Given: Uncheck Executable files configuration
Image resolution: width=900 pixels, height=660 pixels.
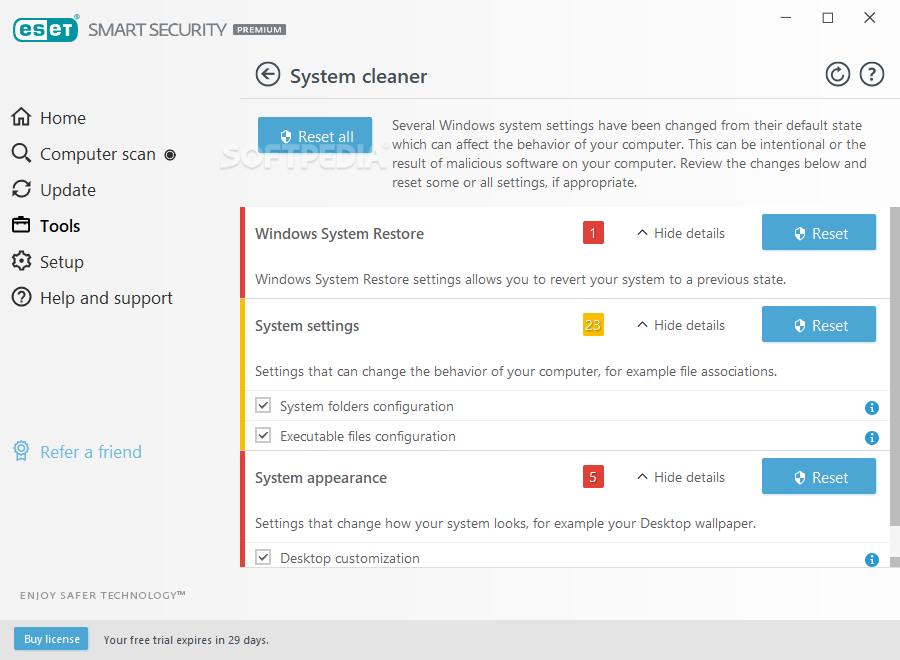Looking at the screenshot, I should [263, 435].
